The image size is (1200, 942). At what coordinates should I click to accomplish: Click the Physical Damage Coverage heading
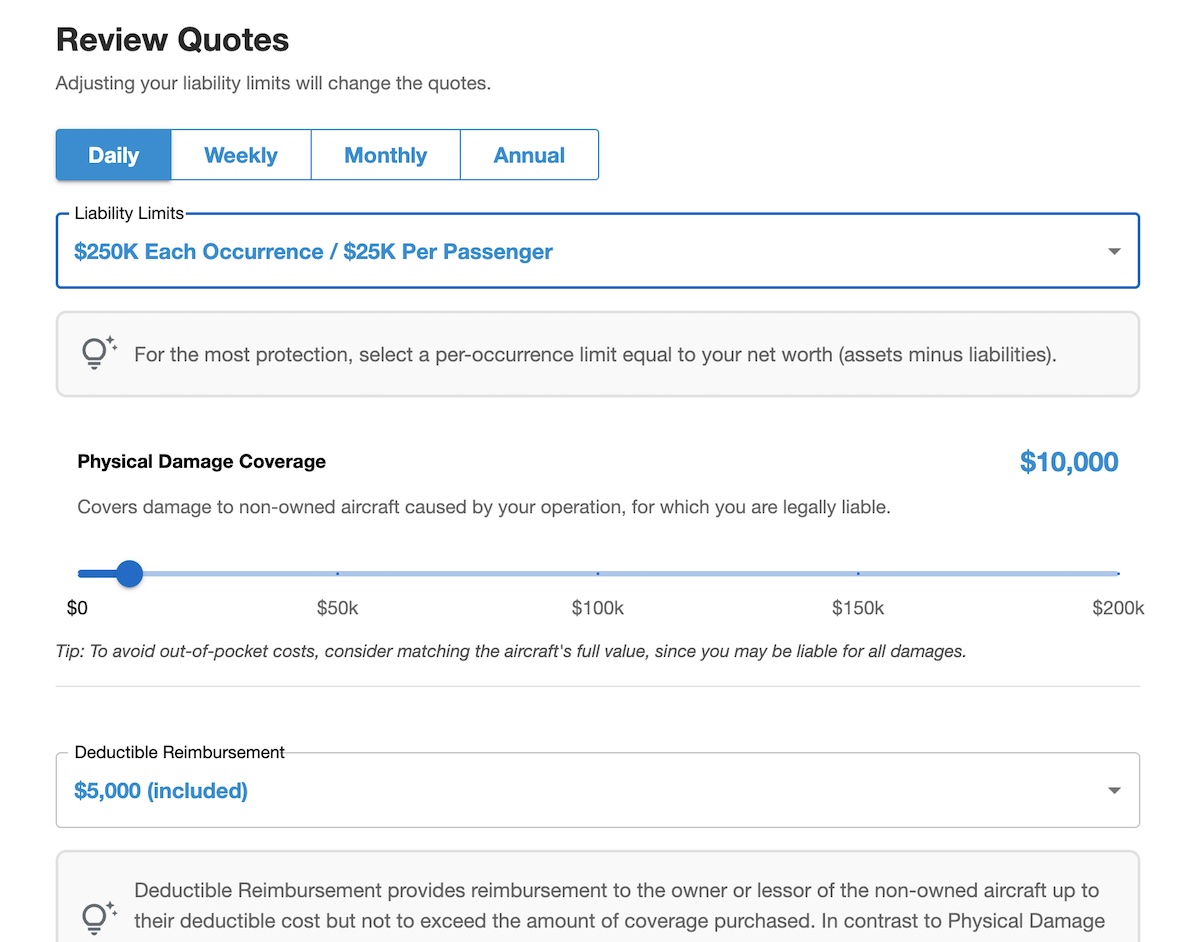click(201, 462)
